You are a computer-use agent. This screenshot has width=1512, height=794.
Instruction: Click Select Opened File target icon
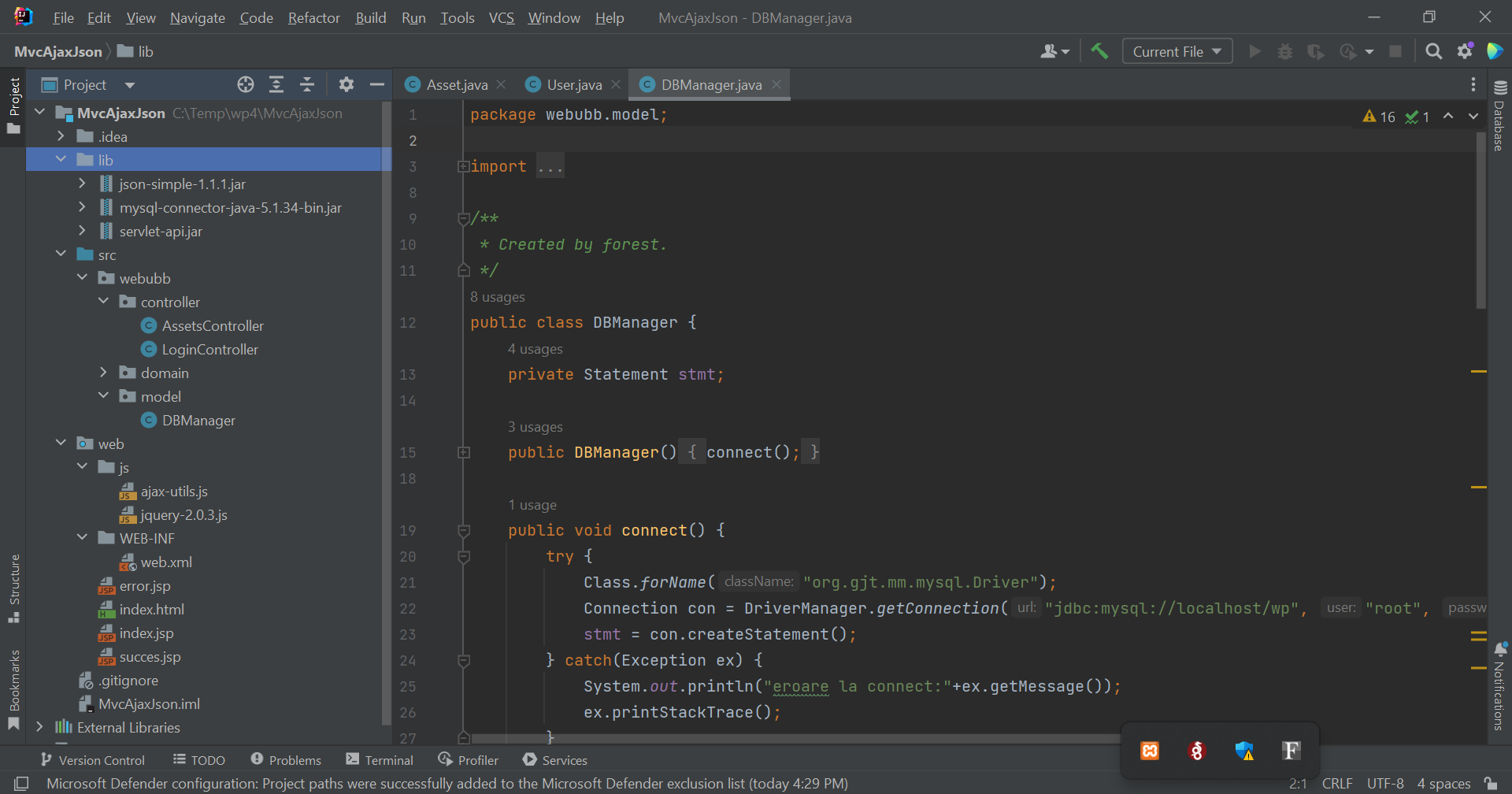pos(246,84)
